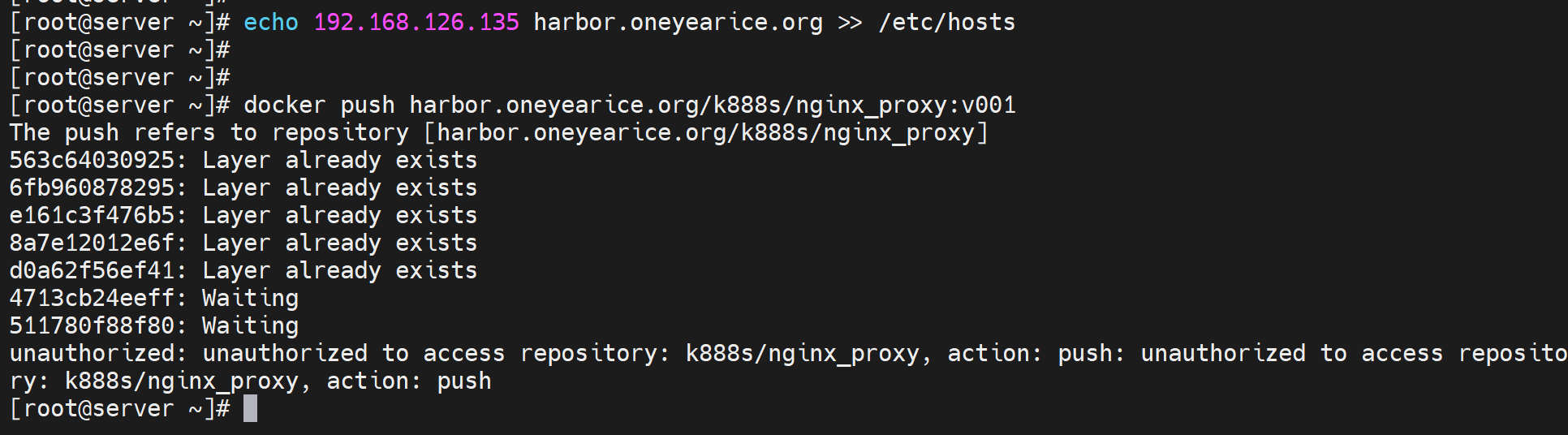Click the cyan echo command word
Screen dimensions: 1568x435
(x=271, y=23)
